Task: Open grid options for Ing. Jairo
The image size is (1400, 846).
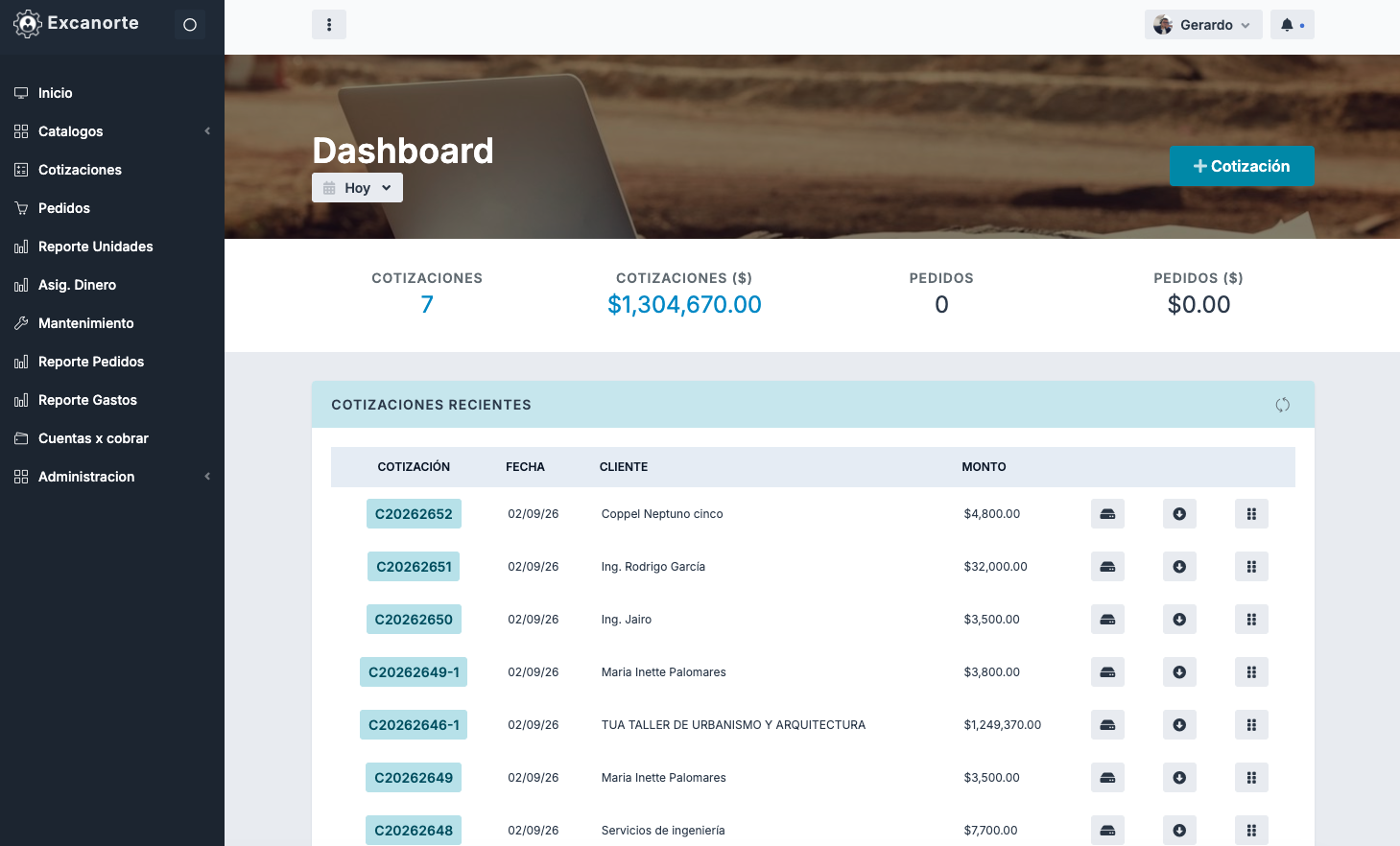Action: [1251, 620]
